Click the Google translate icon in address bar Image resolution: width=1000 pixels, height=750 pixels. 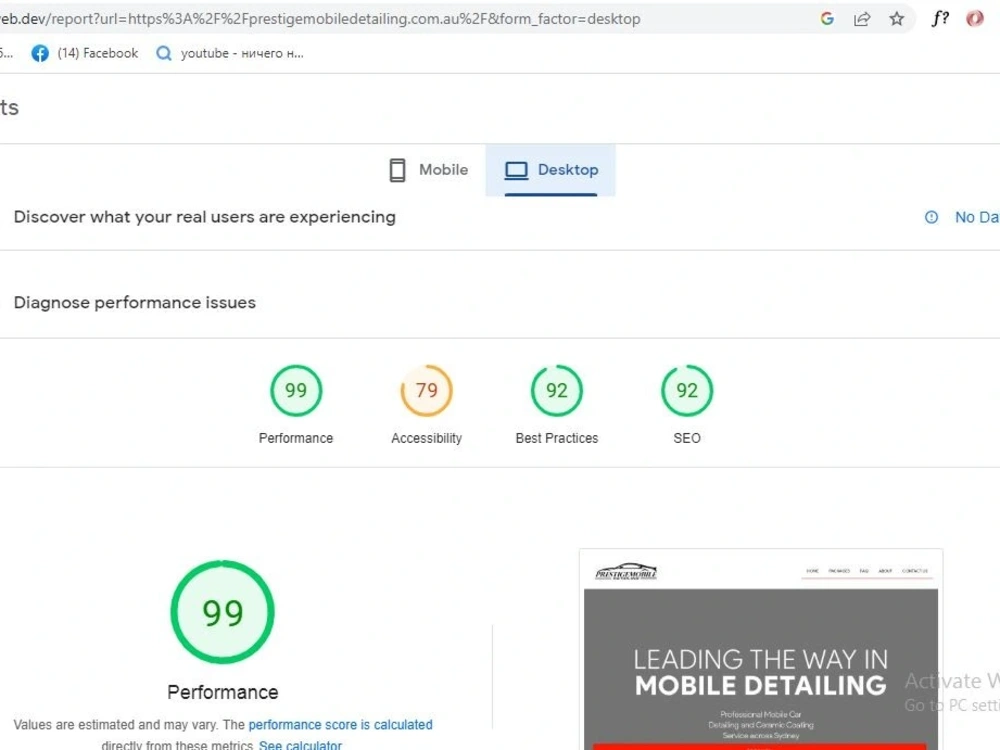(827, 18)
